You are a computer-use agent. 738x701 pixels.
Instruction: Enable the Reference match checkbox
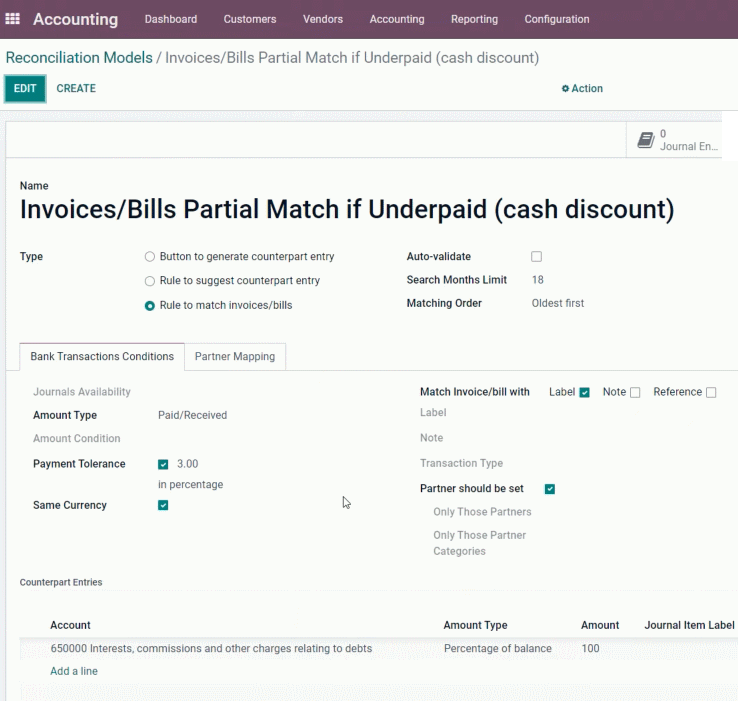(711, 393)
